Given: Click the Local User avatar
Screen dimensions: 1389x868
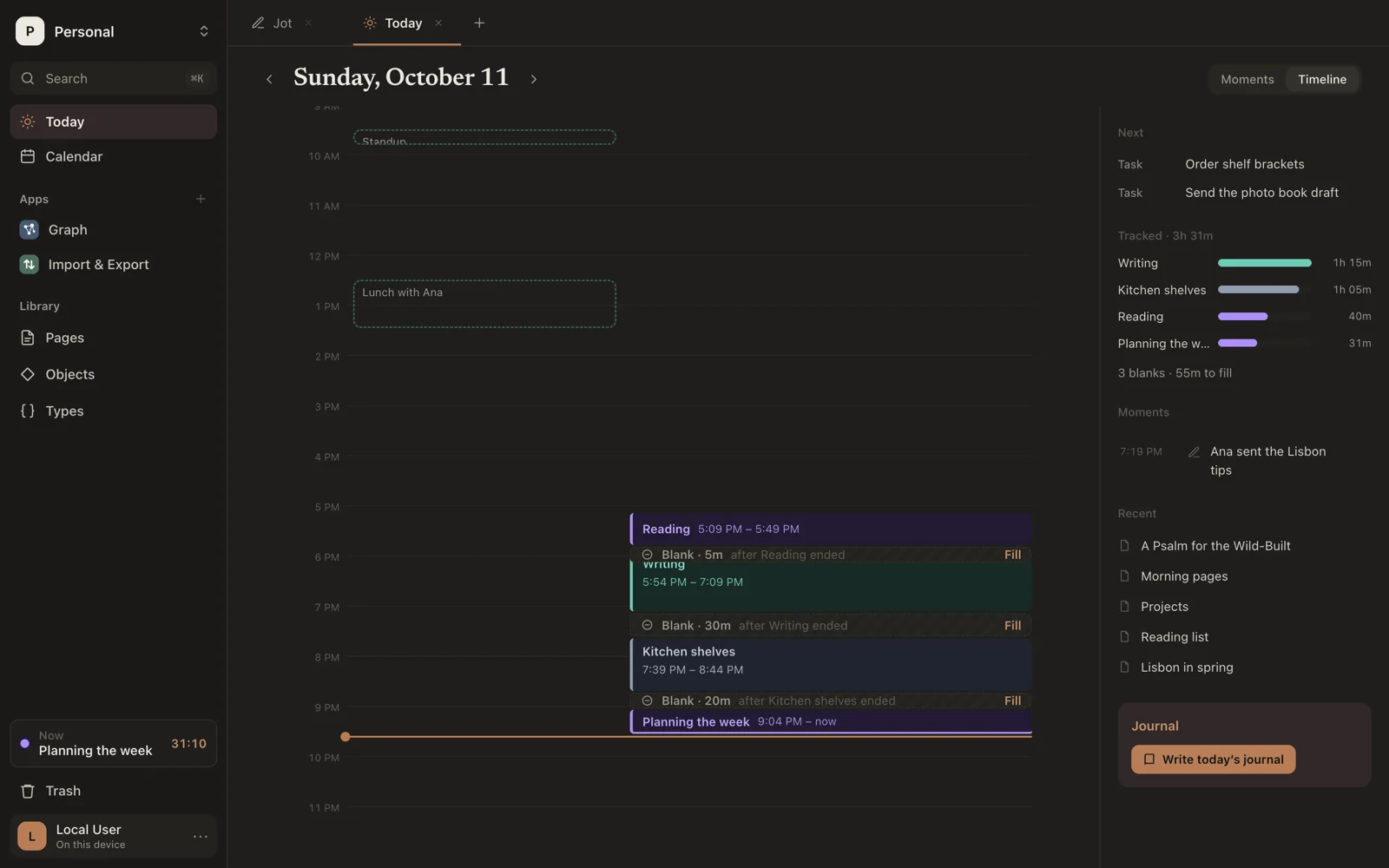Looking at the screenshot, I should 32,836.
